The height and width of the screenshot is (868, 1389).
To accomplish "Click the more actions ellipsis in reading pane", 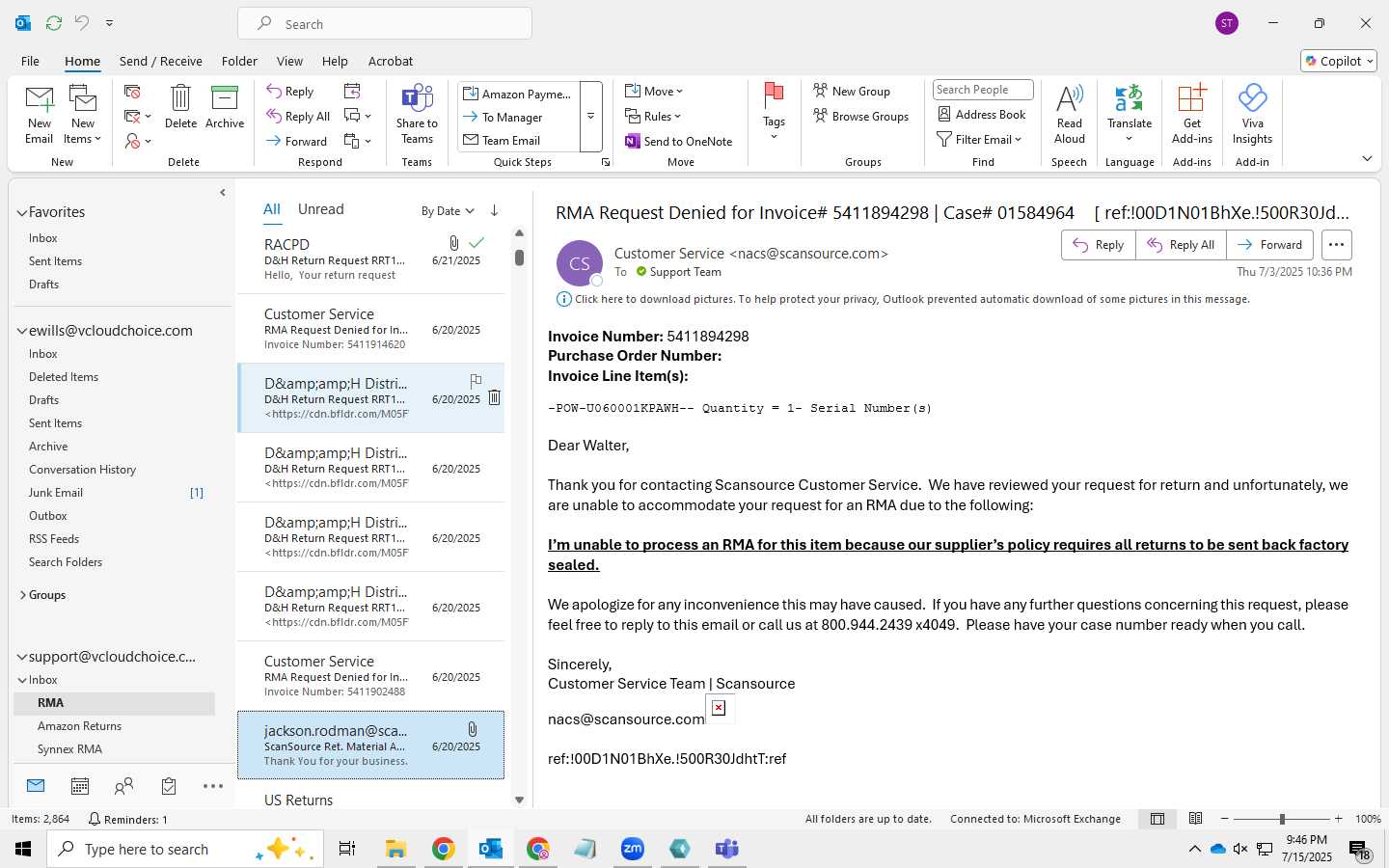I will pos(1336,245).
